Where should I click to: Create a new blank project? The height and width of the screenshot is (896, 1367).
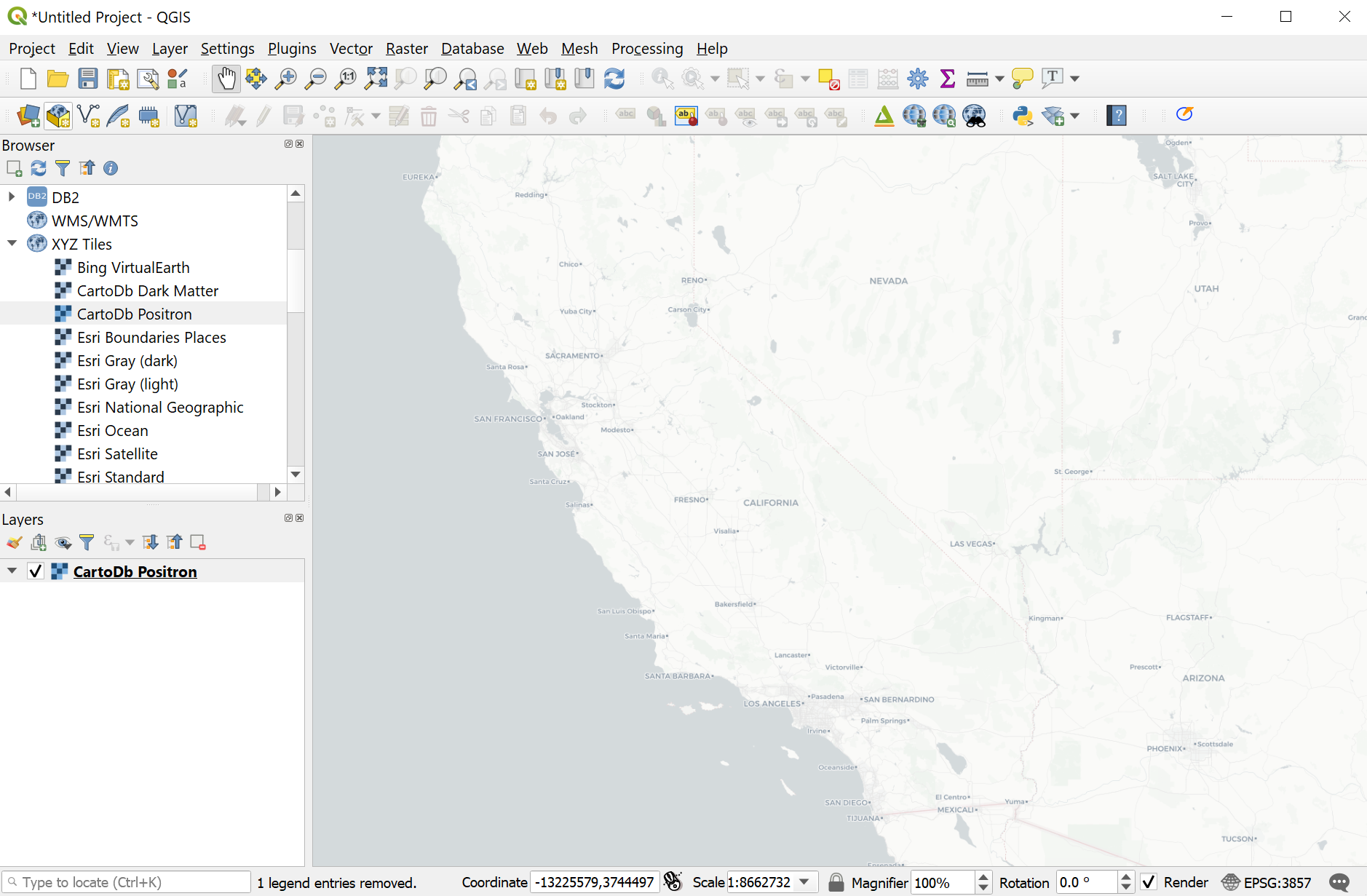28,79
